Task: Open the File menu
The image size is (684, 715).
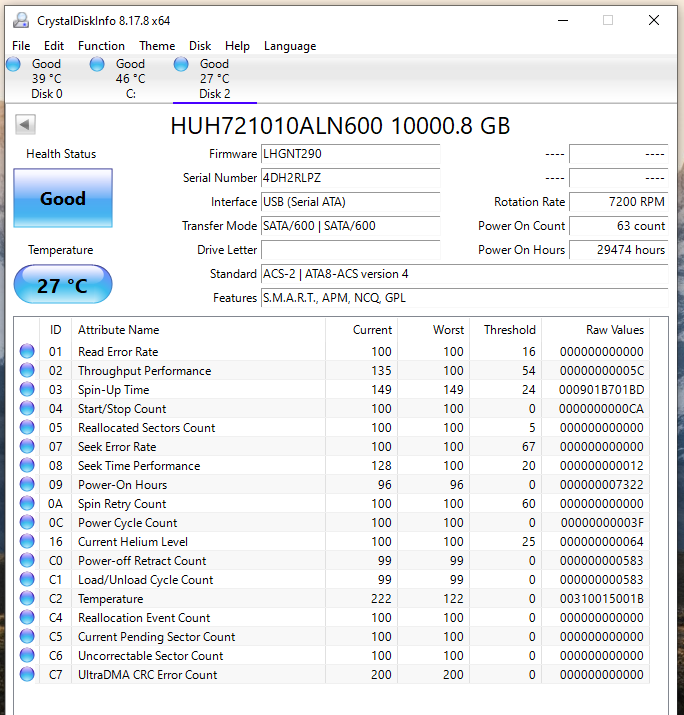Action: point(21,46)
